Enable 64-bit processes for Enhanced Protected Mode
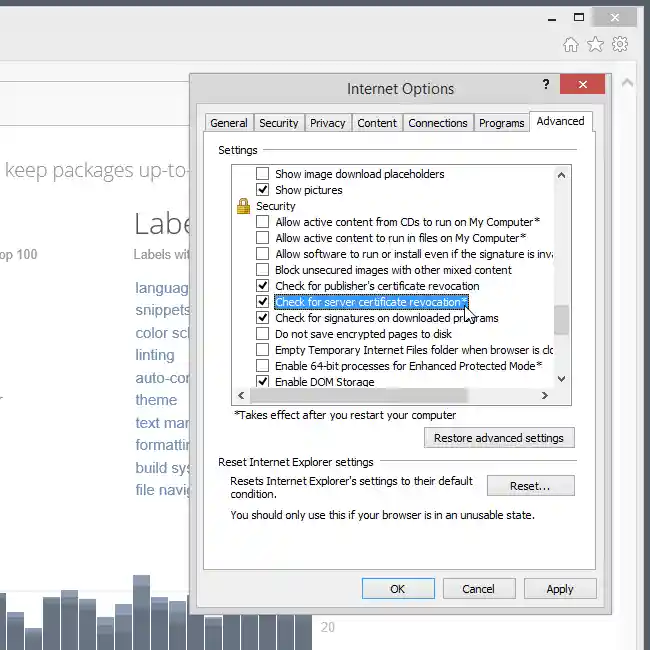The image size is (650, 650). 262,366
